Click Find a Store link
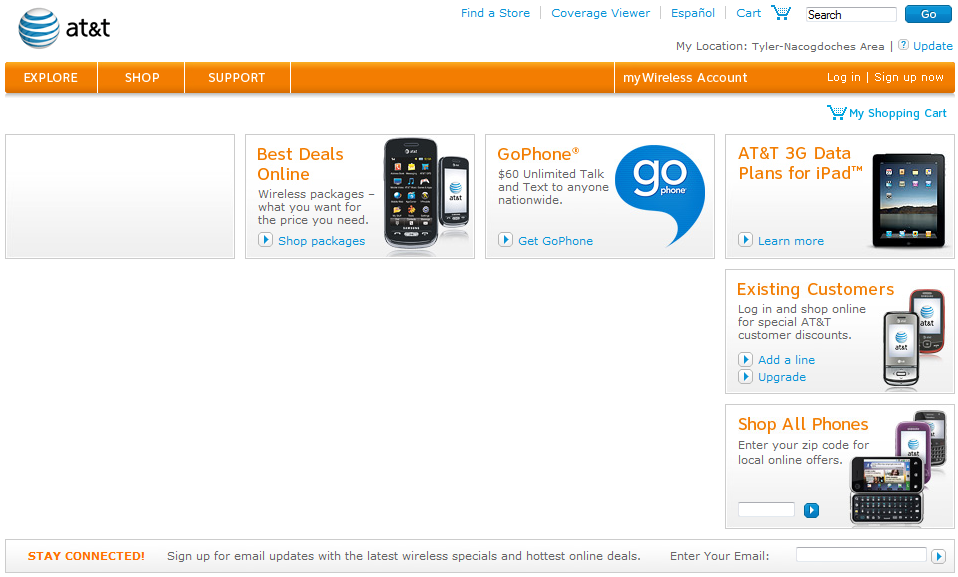 pos(495,13)
